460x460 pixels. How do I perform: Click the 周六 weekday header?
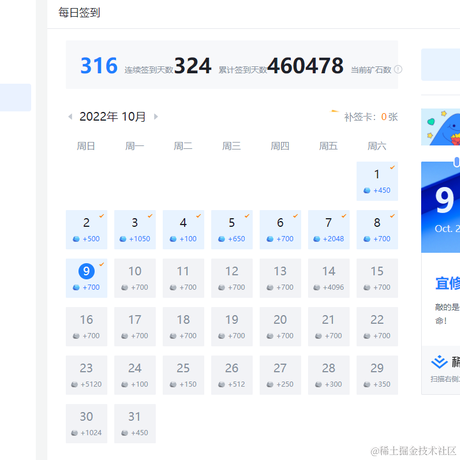click(x=377, y=146)
